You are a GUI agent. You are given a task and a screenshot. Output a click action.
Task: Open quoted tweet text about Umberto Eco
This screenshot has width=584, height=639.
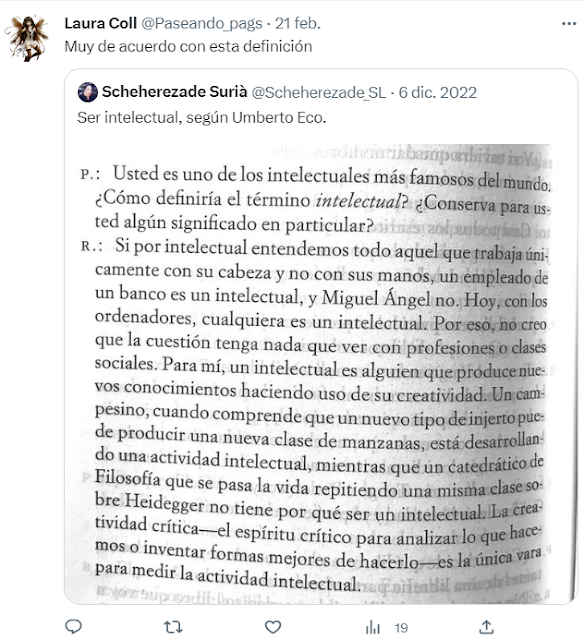click(x=202, y=118)
